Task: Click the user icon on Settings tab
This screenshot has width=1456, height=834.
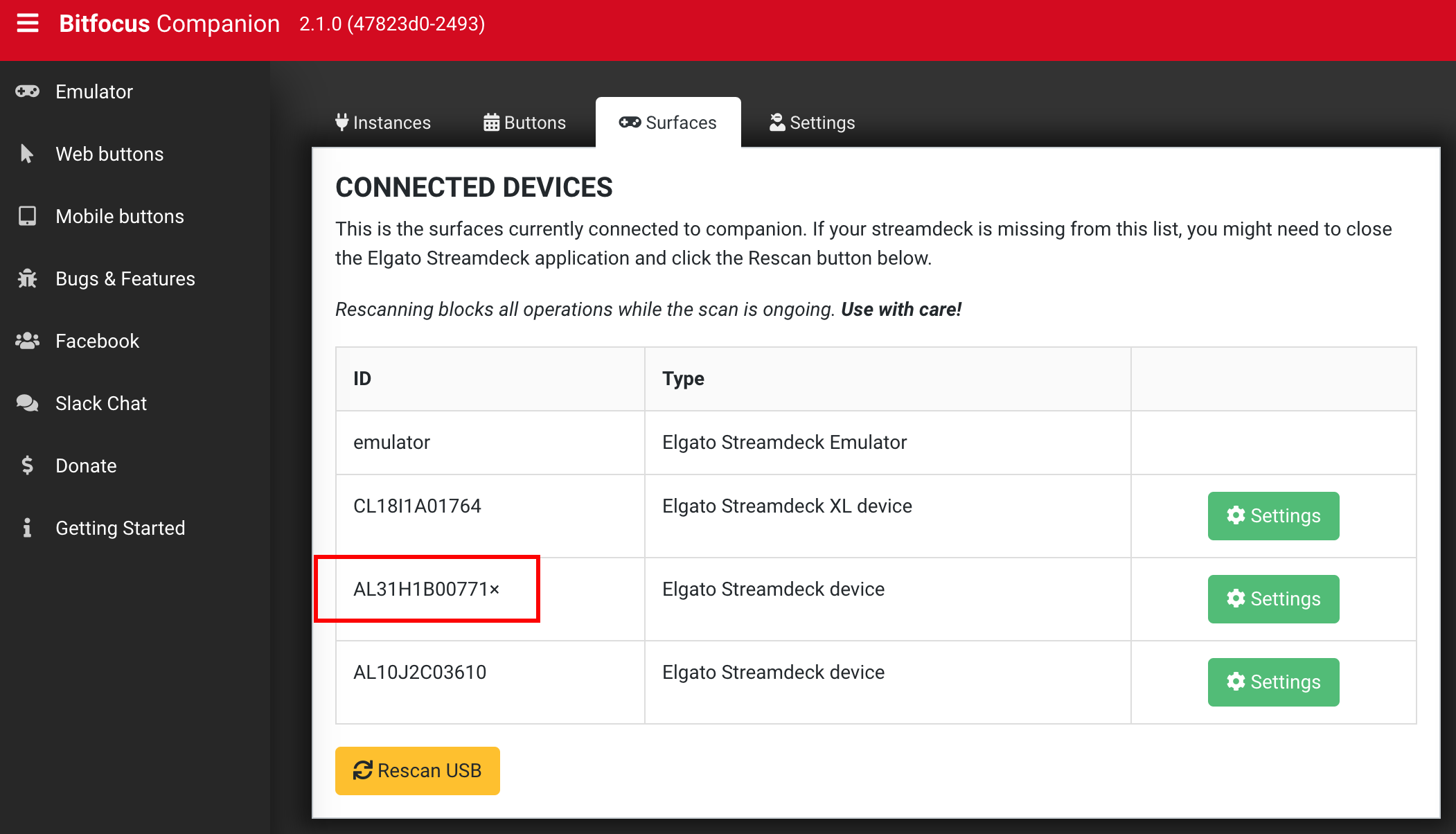Action: tap(777, 122)
